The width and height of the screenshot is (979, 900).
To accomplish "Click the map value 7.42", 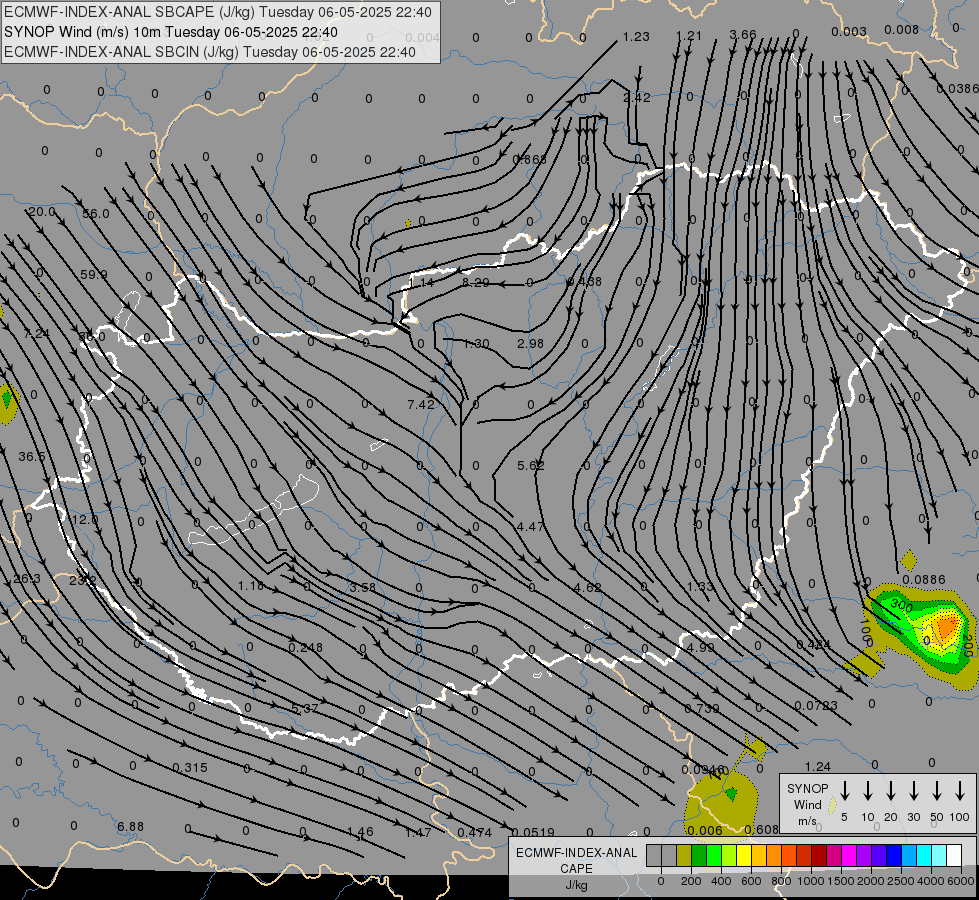I will [x=421, y=405].
